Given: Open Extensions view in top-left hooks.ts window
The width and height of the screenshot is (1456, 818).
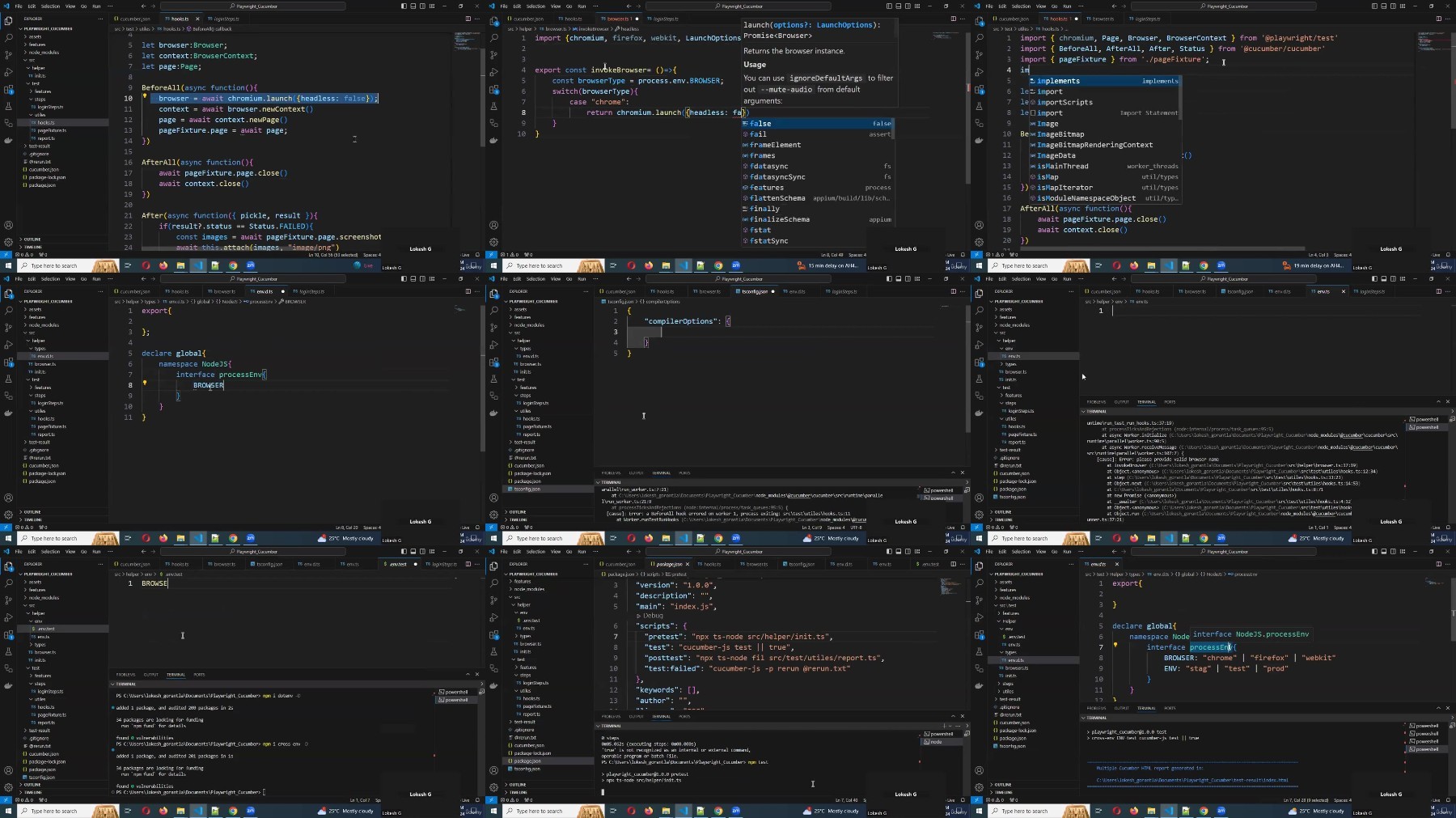Looking at the screenshot, I should click(8, 89).
